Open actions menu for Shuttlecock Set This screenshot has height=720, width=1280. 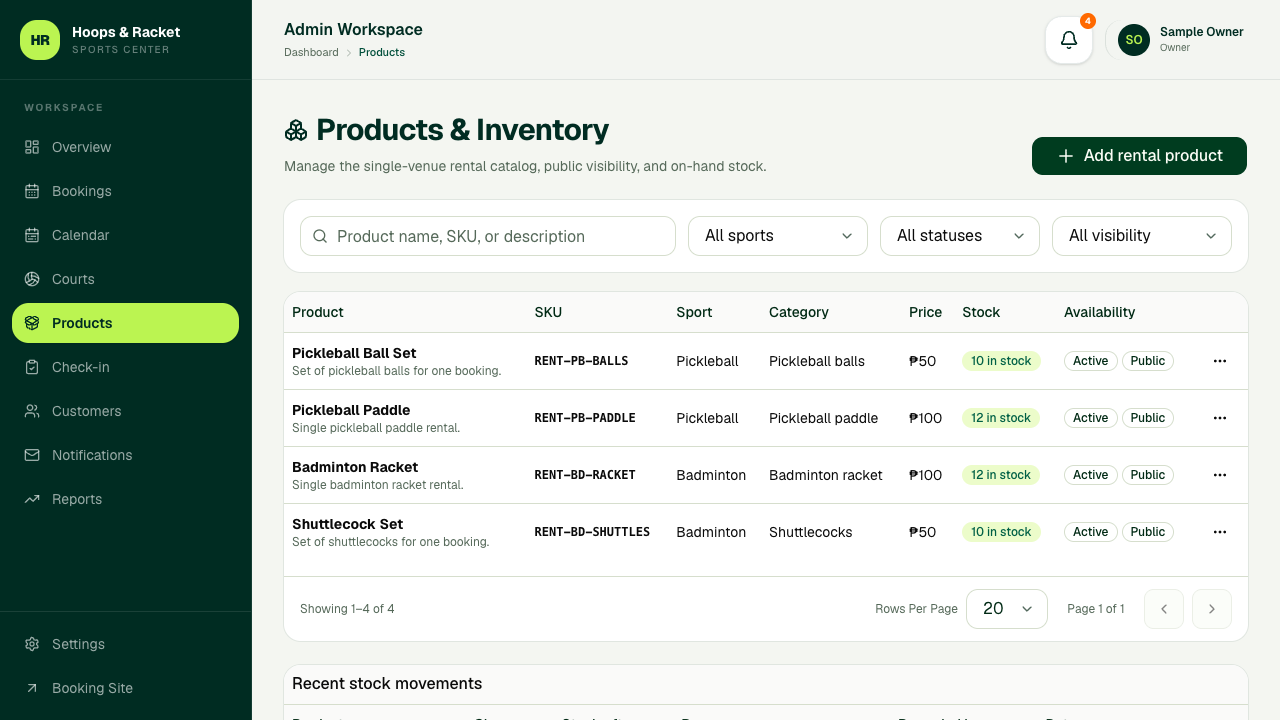(x=1220, y=532)
